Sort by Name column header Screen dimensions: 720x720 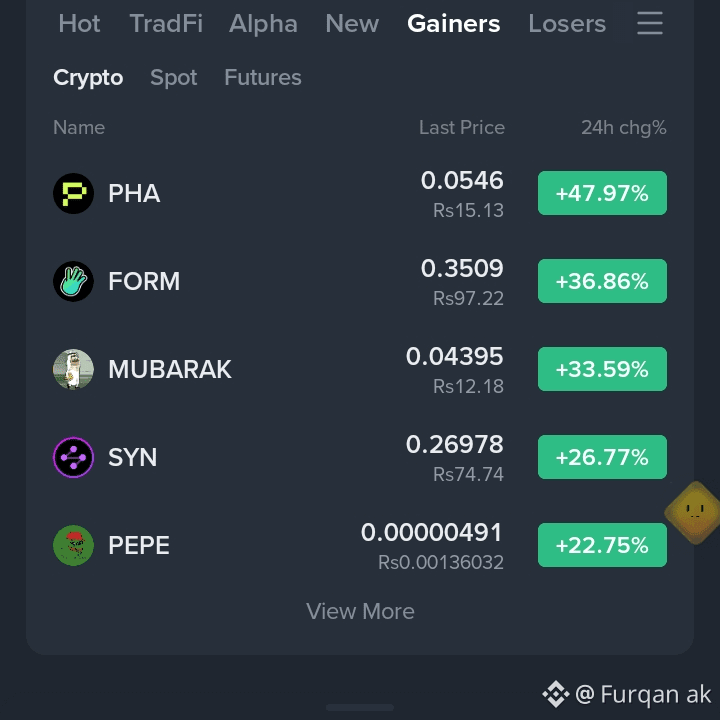[79, 128]
